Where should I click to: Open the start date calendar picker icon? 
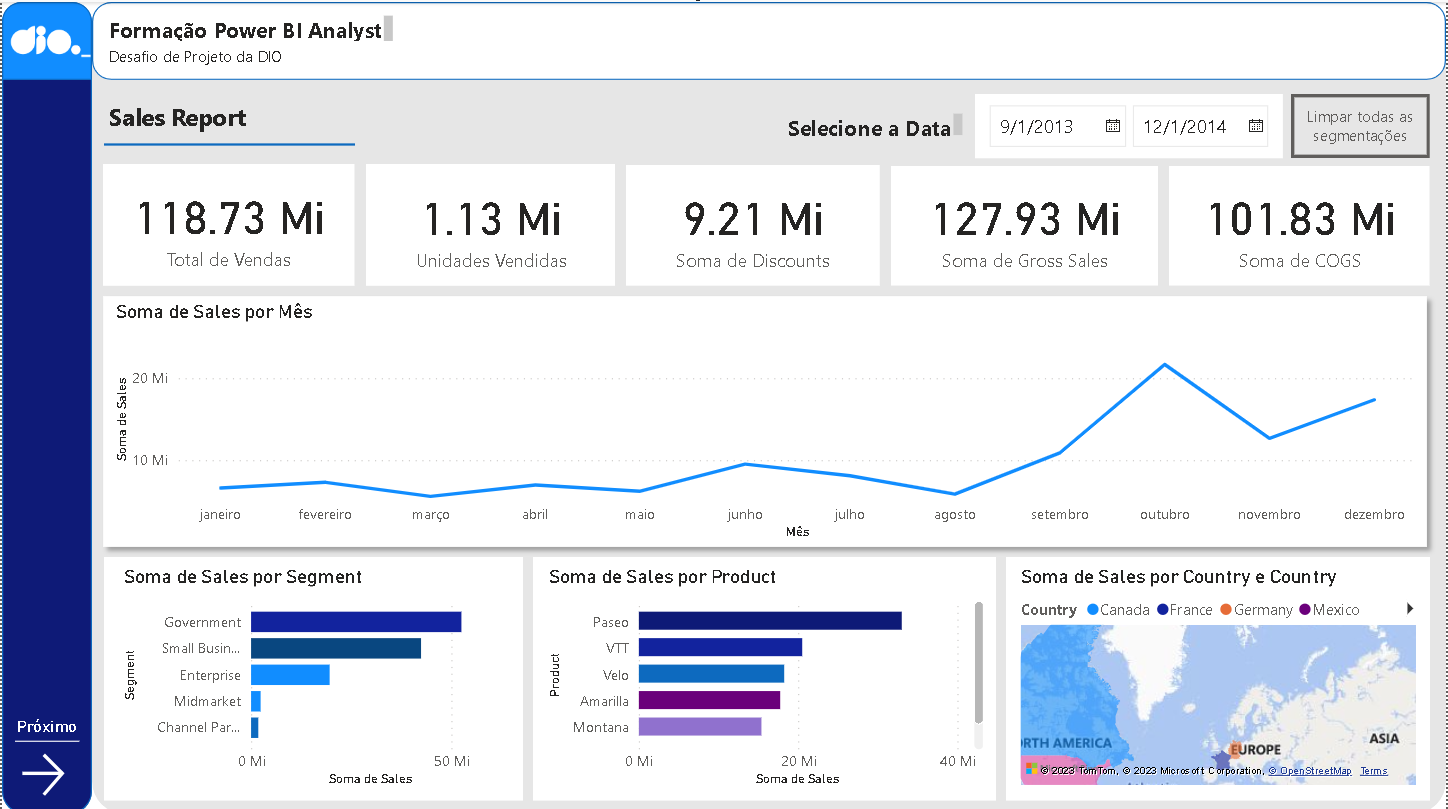click(1112, 126)
